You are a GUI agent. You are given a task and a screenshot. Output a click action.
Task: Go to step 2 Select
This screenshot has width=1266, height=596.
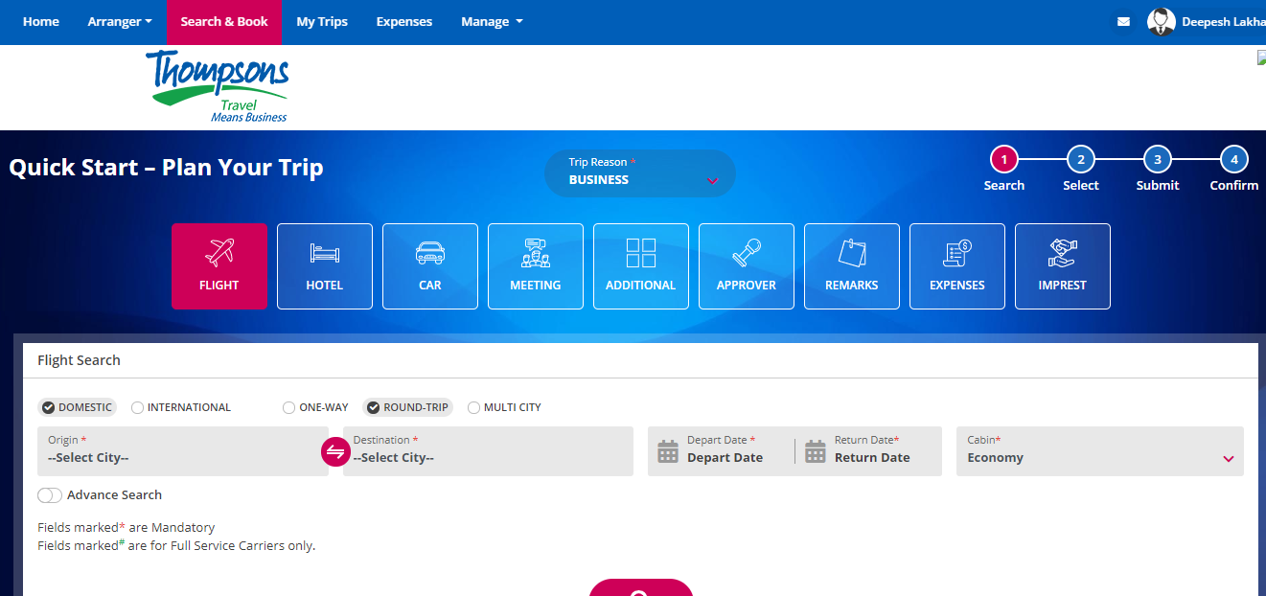[1080, 159]
